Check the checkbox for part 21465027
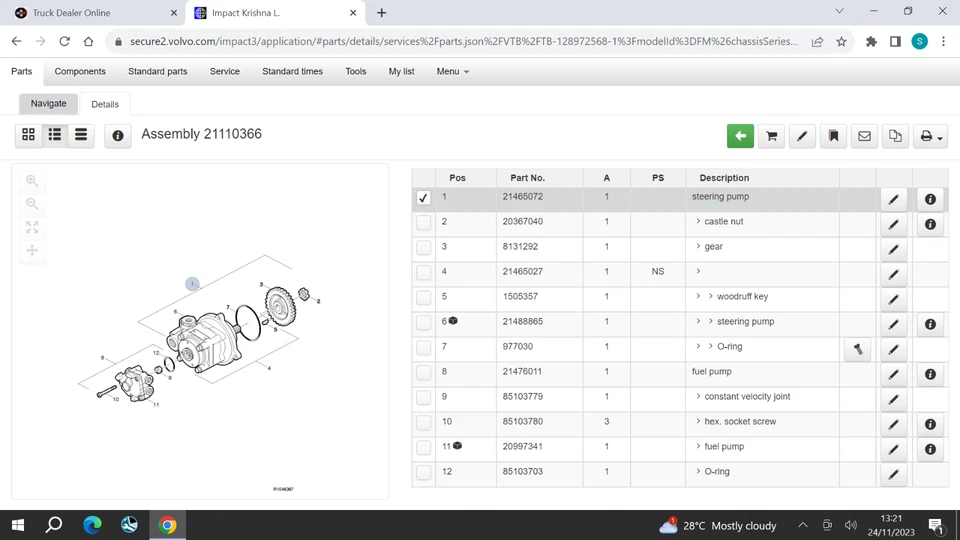The image size is (960, 540). 423,273
